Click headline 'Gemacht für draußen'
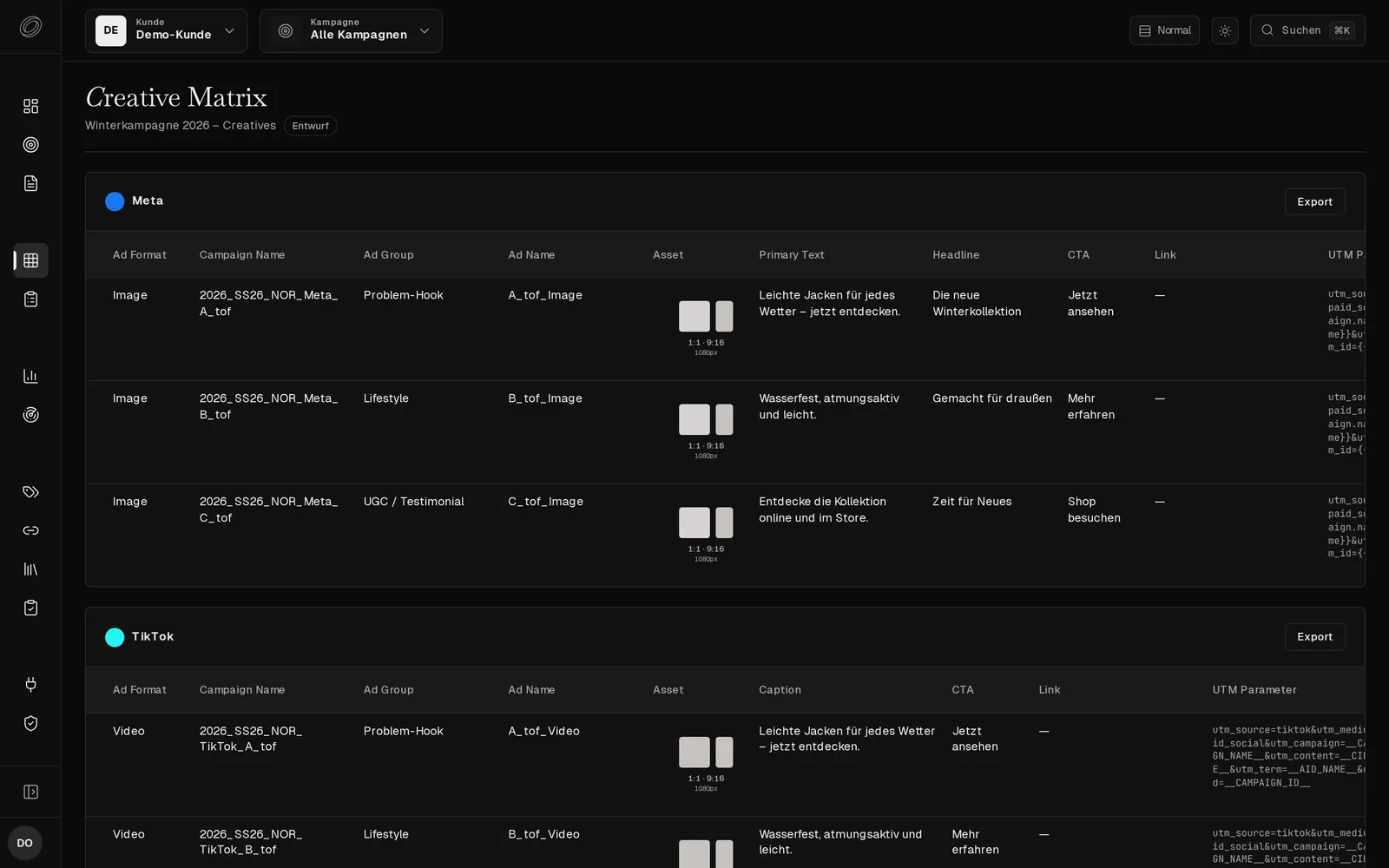The height and width of the screenshot is (868, 1389). tap(992, 398)
